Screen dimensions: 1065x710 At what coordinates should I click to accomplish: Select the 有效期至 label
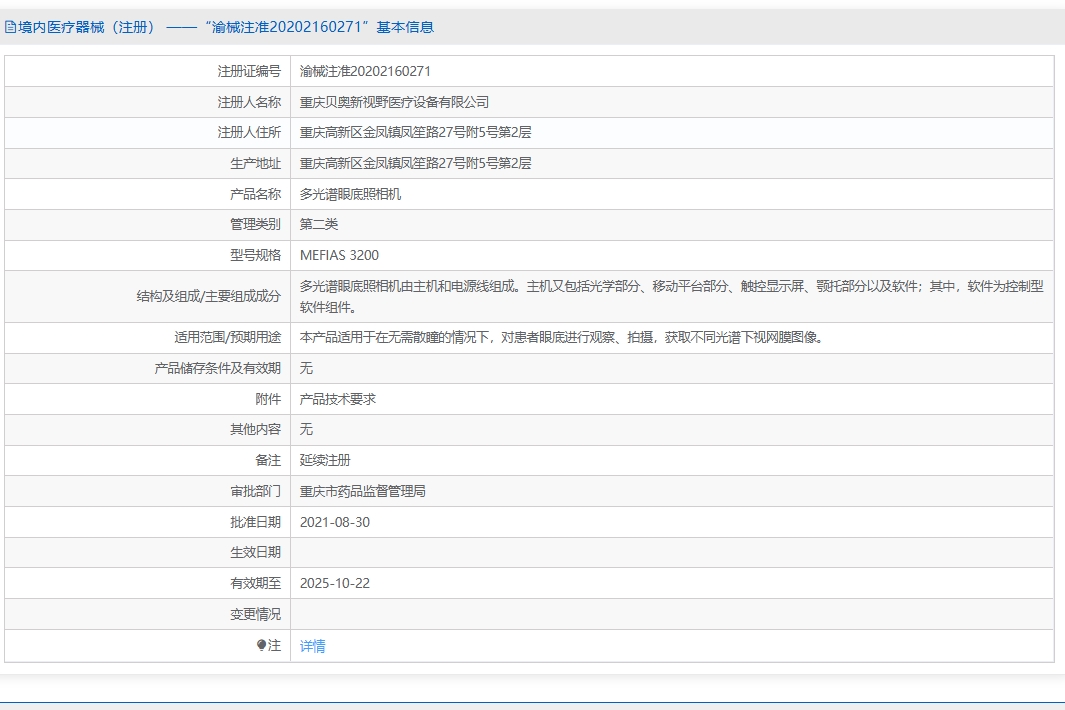pyautogui.click(x=255, y=584)
